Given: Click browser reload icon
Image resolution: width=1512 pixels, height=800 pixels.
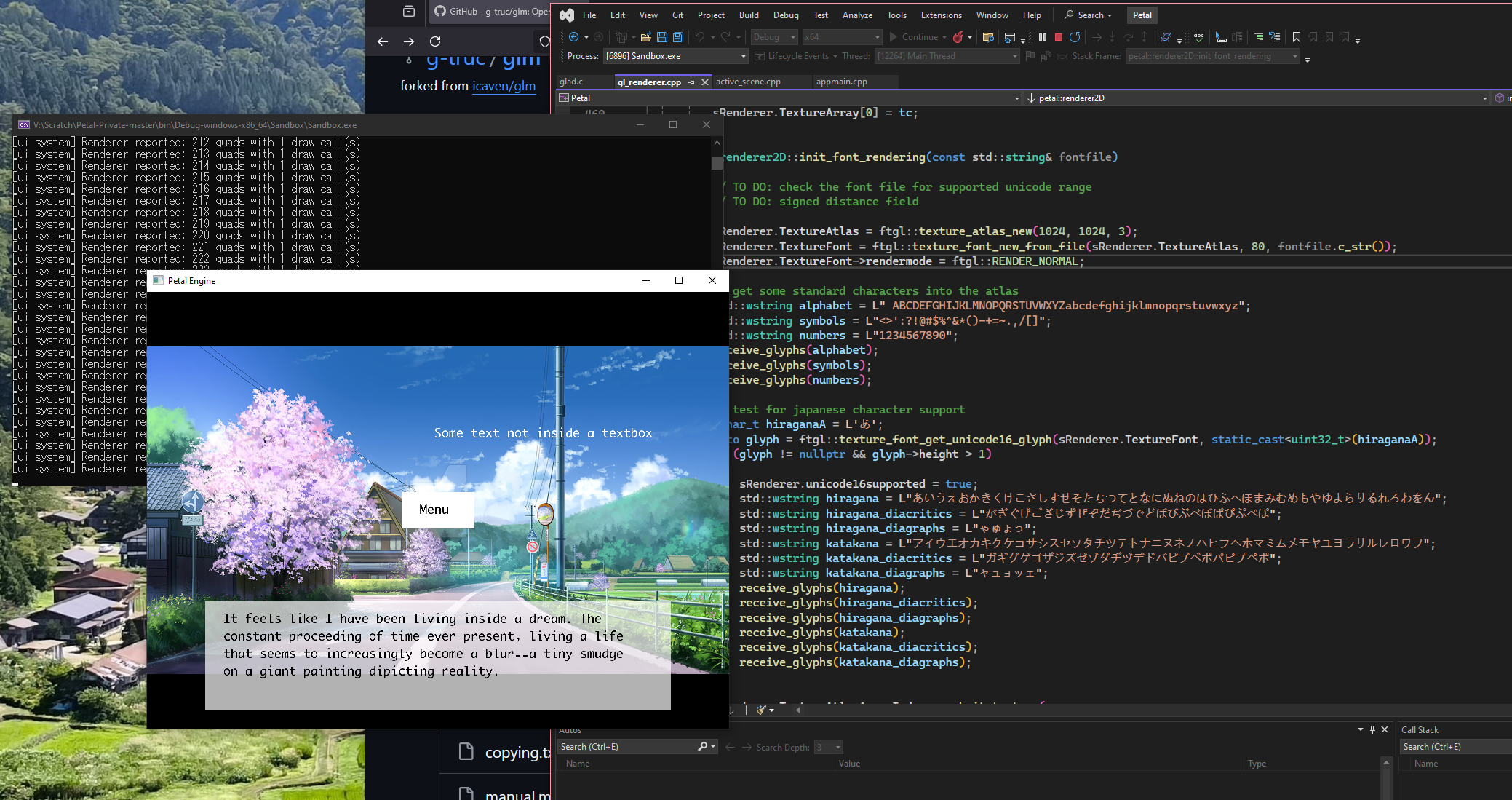Looking at the screenshot, I should click(435, 41).
